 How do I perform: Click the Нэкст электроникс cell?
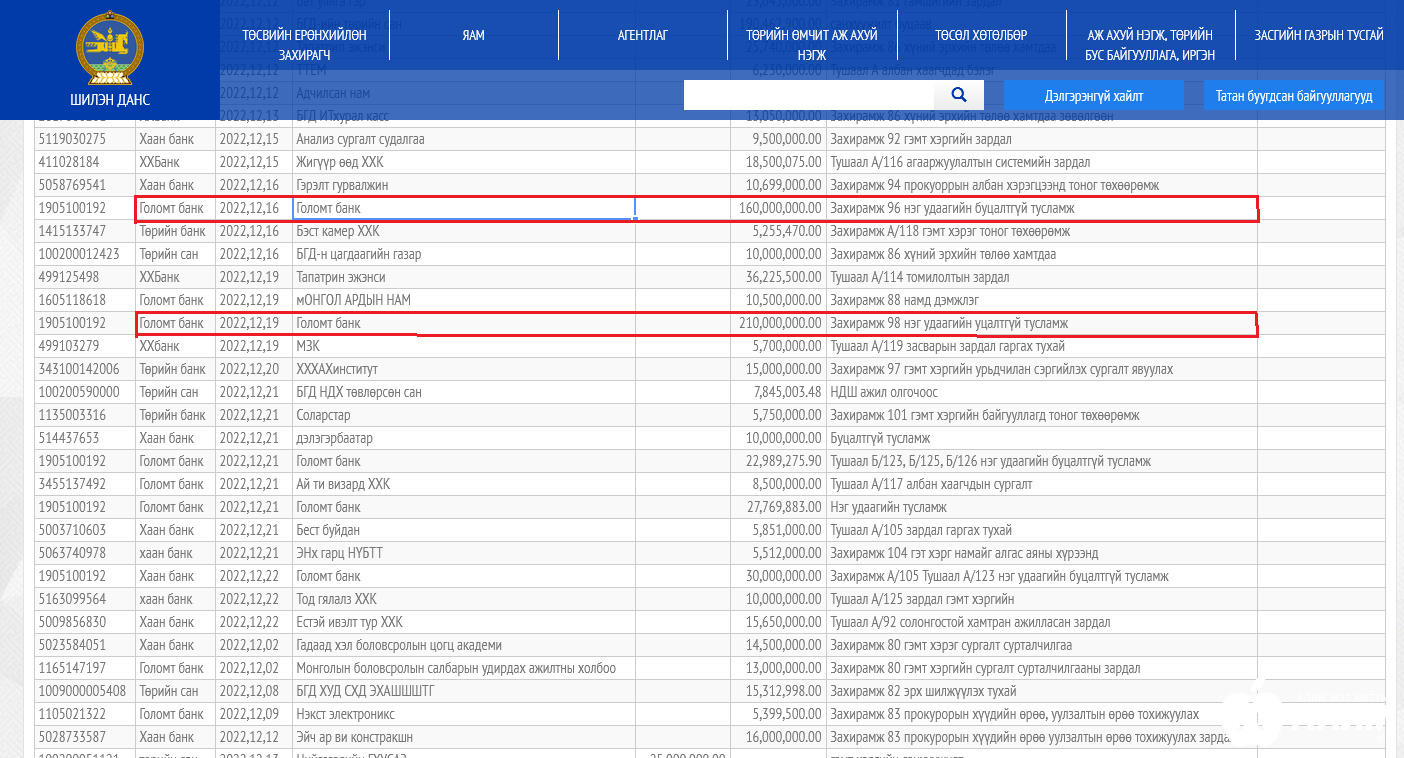[465, 714]
